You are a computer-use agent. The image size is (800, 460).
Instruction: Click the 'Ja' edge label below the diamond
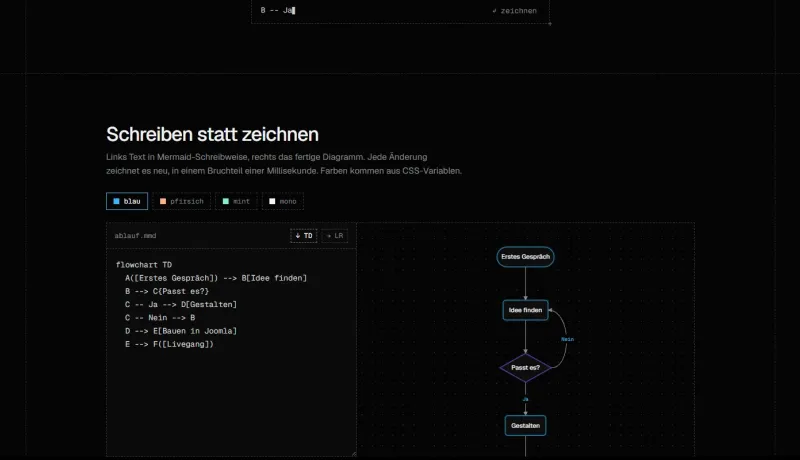pos(526,399)
